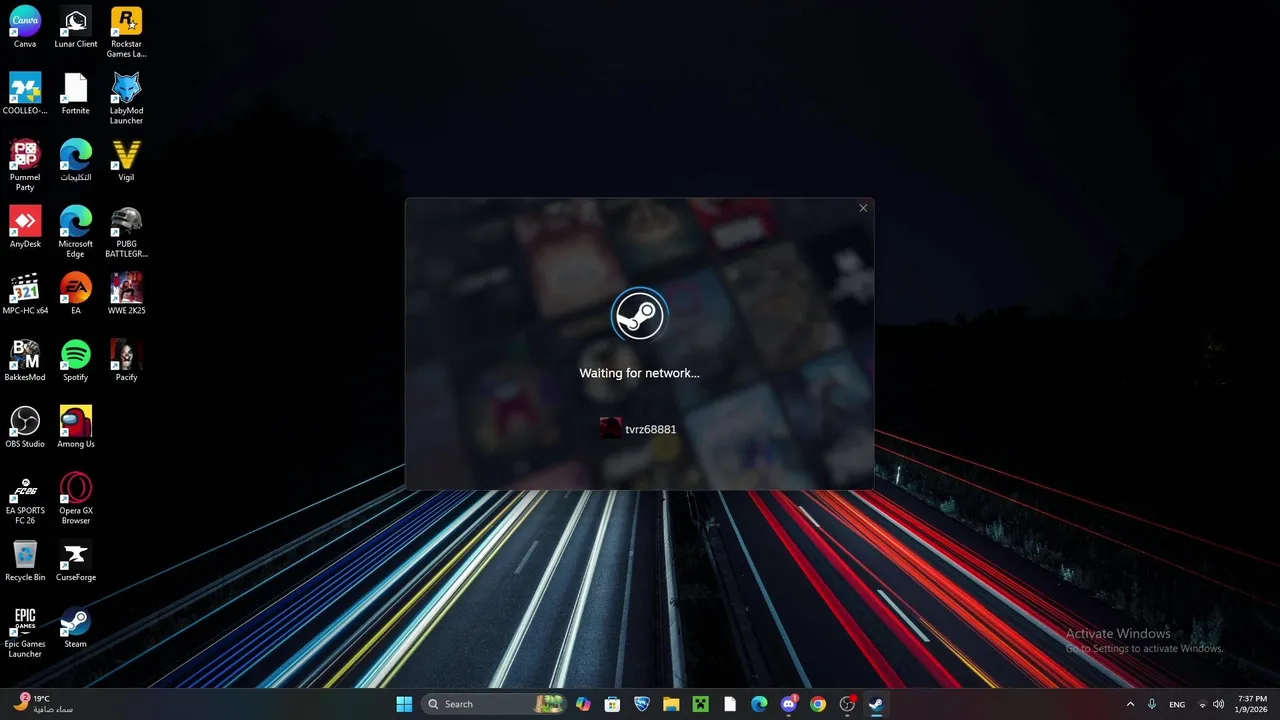Open Microsoft Store from the taskbar
This screenshot has height=720, width=1280.
(612, 704)
